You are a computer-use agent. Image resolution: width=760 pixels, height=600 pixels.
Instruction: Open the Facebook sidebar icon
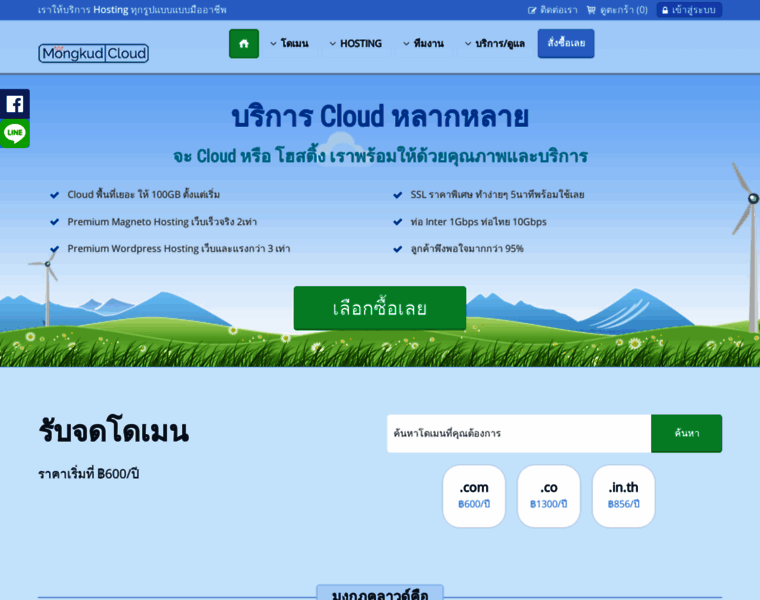point(15,104)
